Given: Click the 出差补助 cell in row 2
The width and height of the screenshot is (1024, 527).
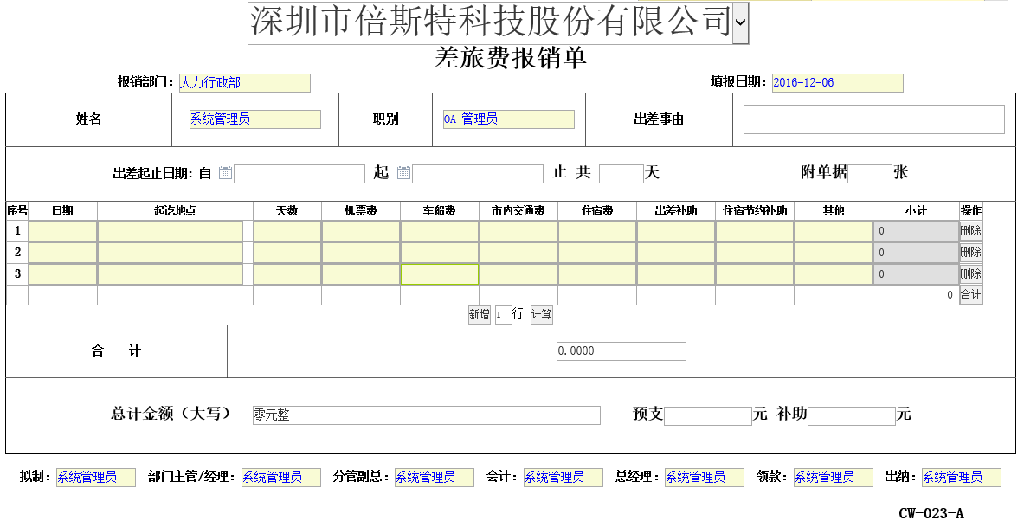Looking at the screenshot, I should point(676,253).
